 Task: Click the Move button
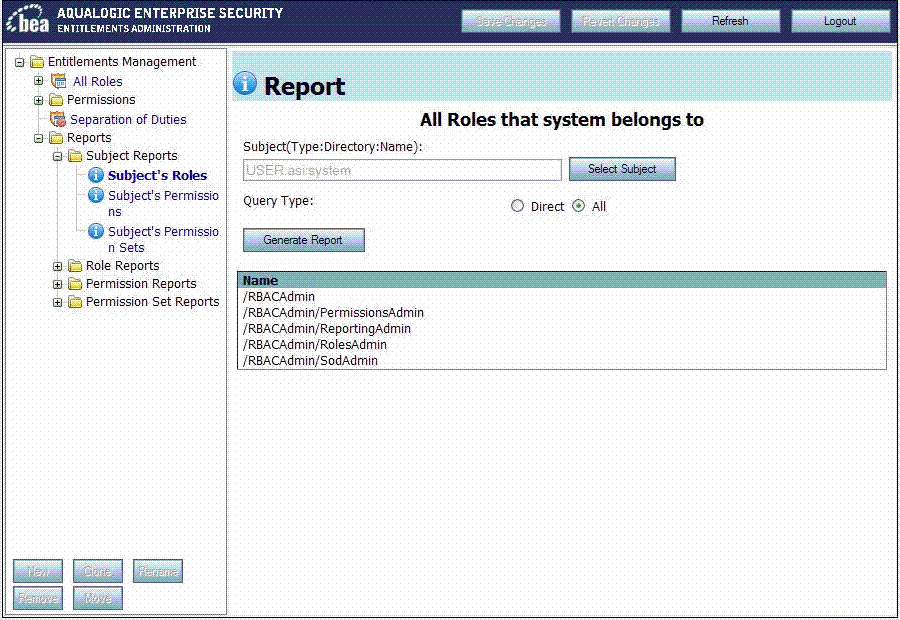click(x=98, y=598)
